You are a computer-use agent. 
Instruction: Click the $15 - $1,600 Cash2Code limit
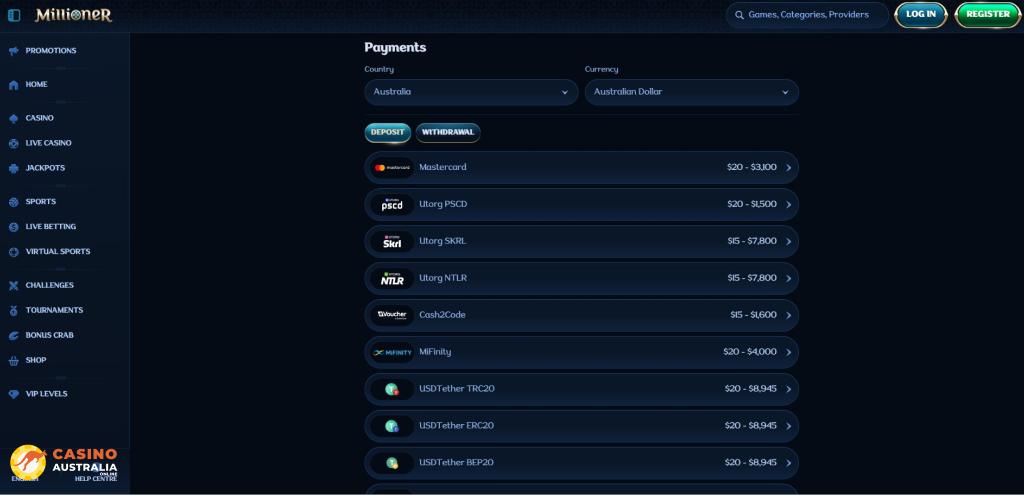coord(753,315)
